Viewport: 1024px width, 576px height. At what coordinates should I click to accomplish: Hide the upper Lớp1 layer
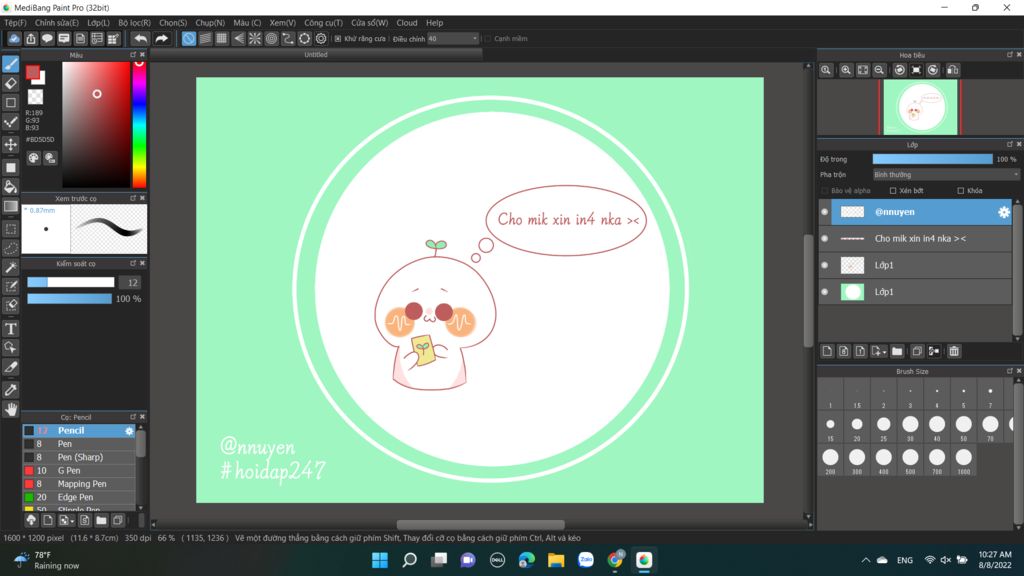tap(825, 265)
